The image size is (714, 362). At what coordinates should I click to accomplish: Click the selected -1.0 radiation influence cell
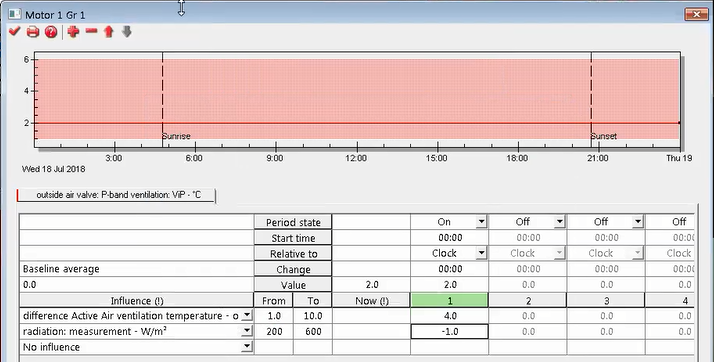pos(449,331)
